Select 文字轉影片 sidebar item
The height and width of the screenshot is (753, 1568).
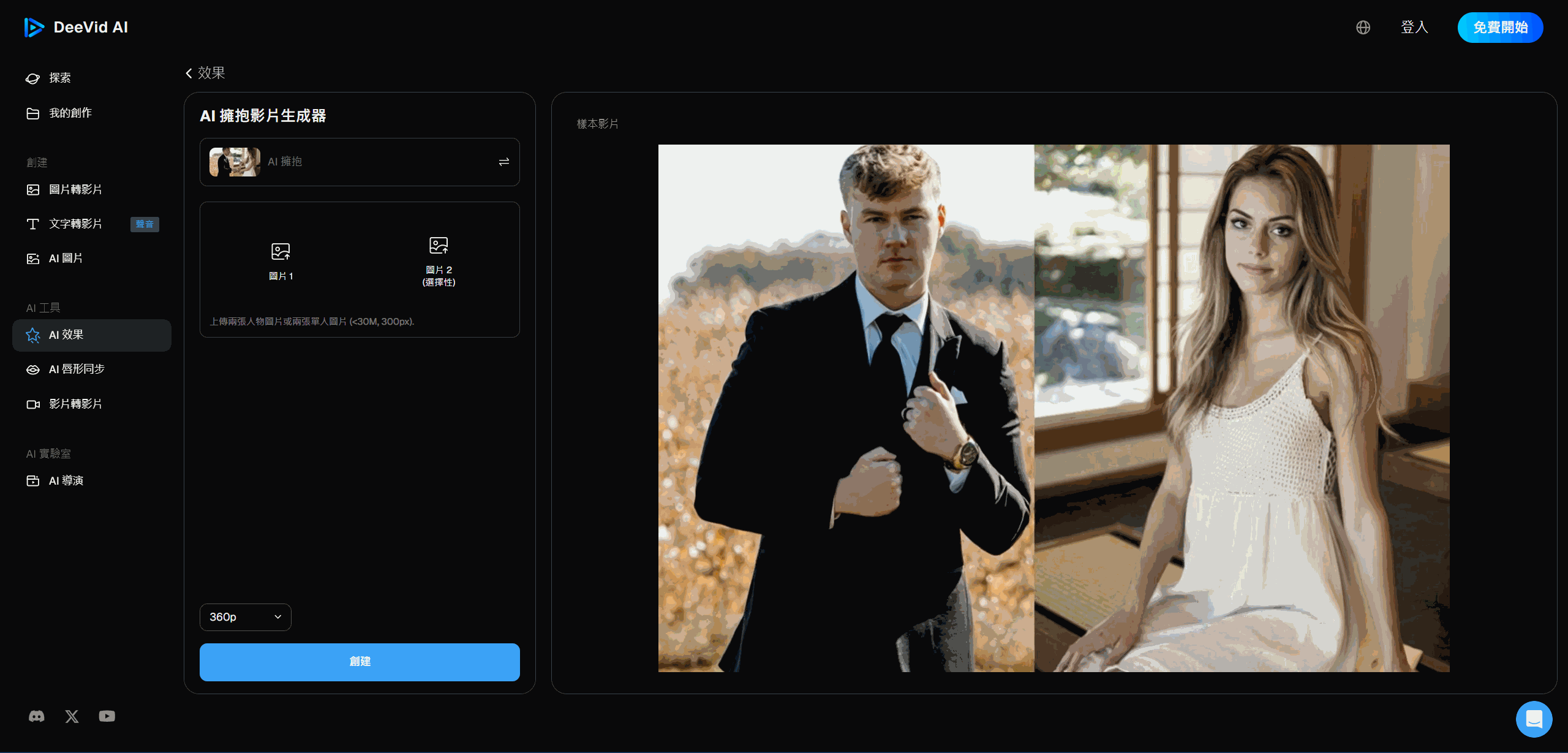[92, 224]
